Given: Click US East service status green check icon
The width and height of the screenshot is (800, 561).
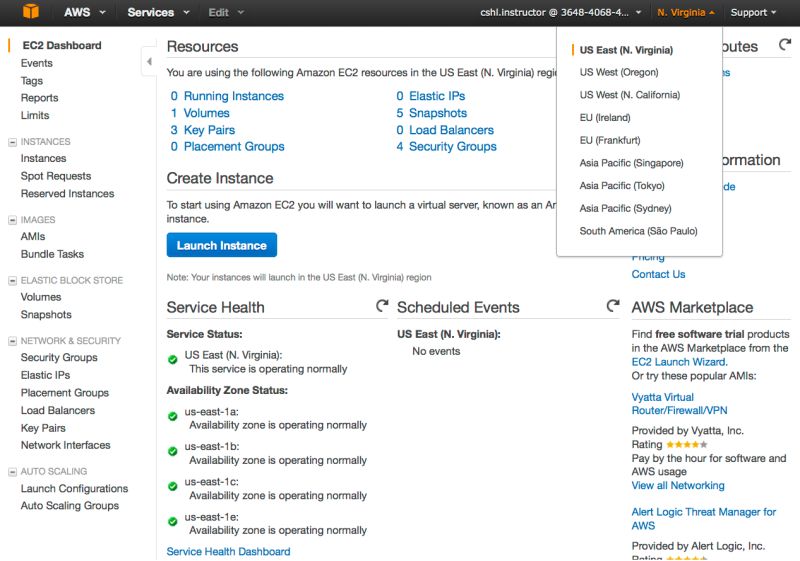Looking at the screenshot, I should click(173, 360).
